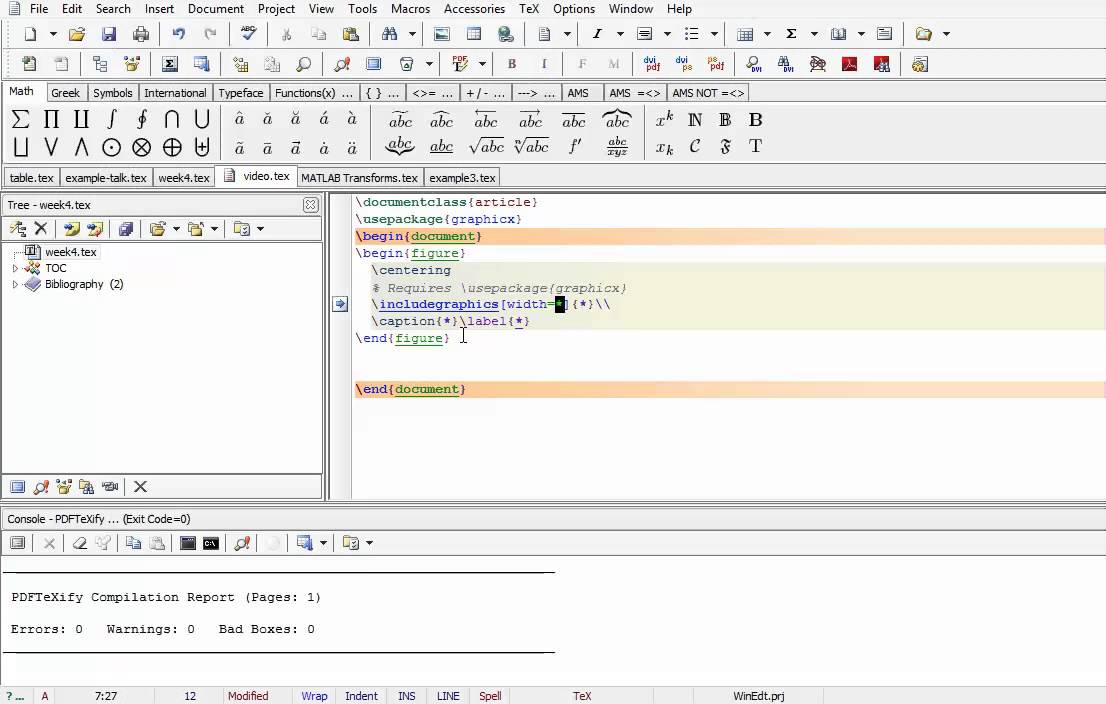Clear the console with eraser icon
Viewport: 1106px width, 704px height.
(80, 543)
